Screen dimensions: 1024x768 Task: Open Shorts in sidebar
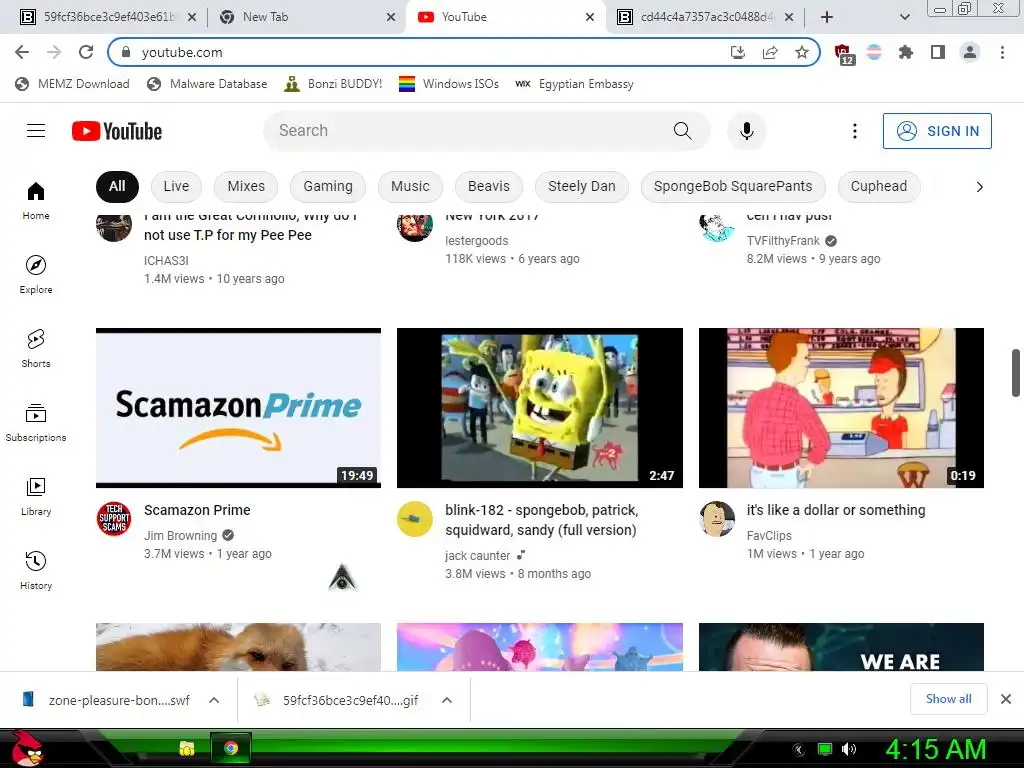[x=36, y=348]
